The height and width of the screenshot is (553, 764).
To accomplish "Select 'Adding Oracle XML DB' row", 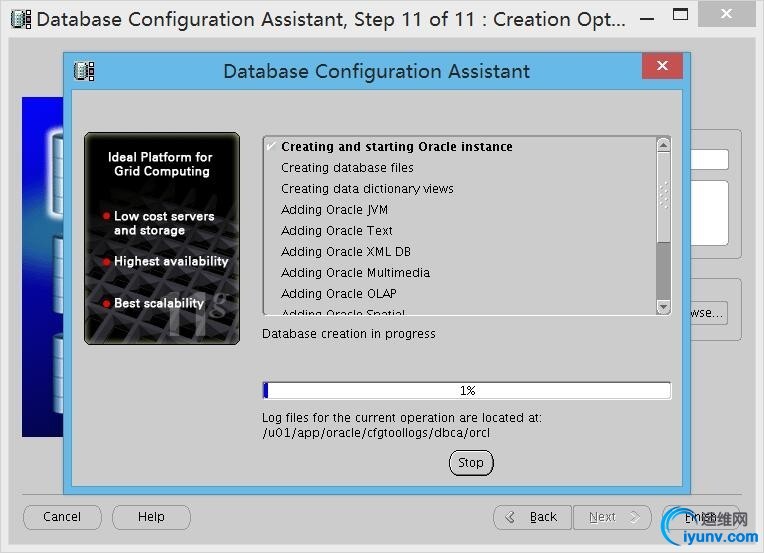I will coord(460,251).
